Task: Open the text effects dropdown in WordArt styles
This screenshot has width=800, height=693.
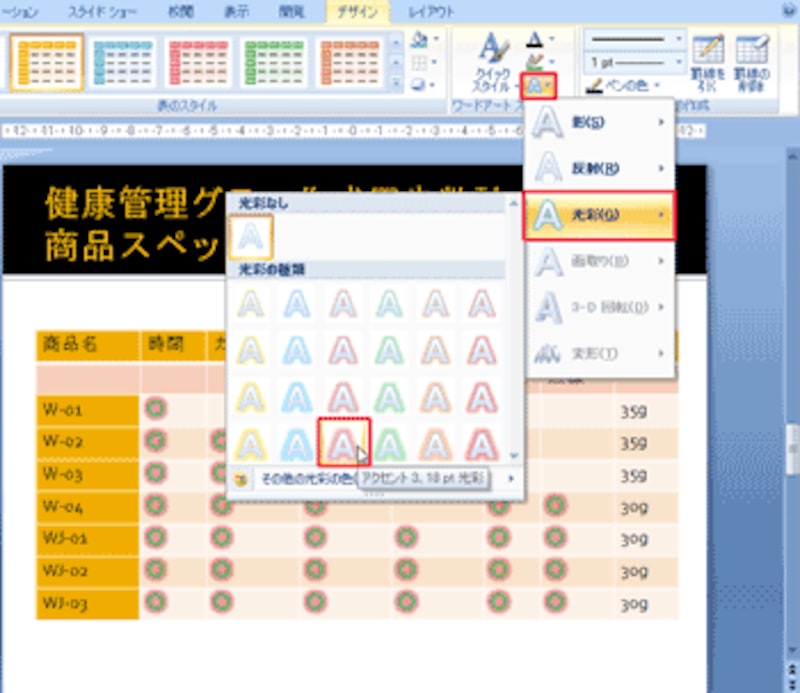Action: click(538, 86)
